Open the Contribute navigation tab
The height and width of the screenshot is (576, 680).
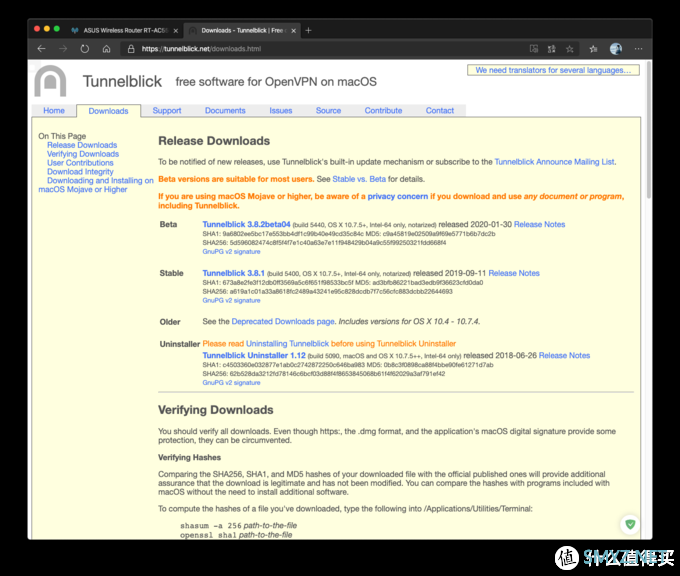(x=383, y=111)
